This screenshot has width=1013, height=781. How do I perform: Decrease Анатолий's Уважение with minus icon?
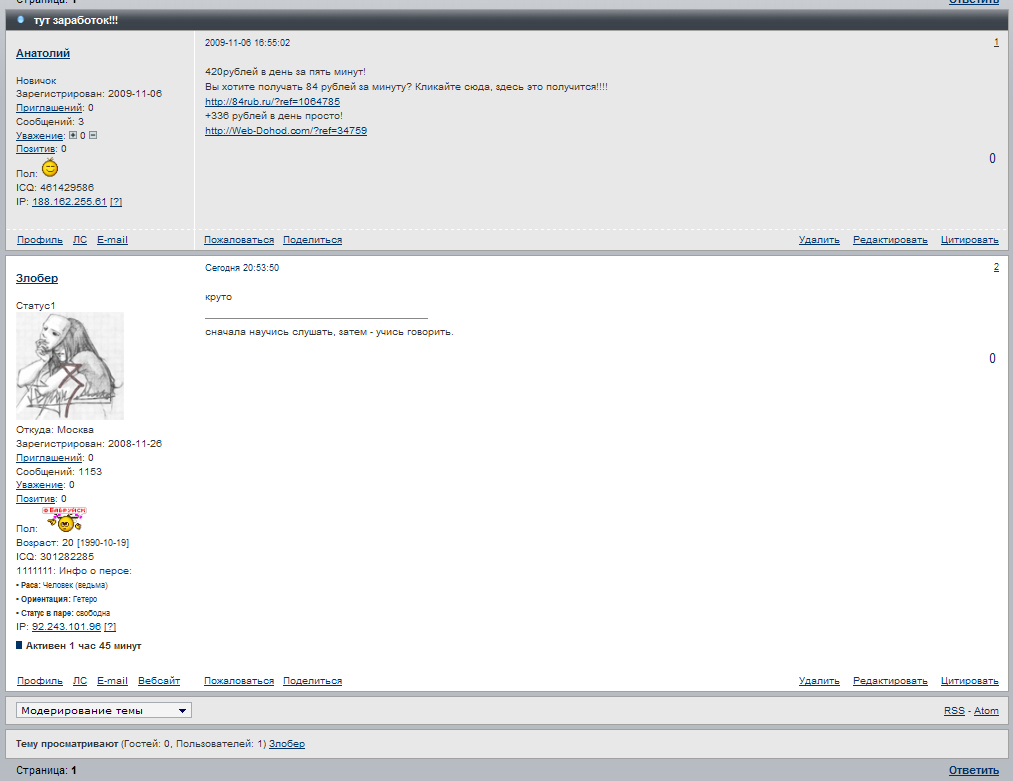(93, 135)
